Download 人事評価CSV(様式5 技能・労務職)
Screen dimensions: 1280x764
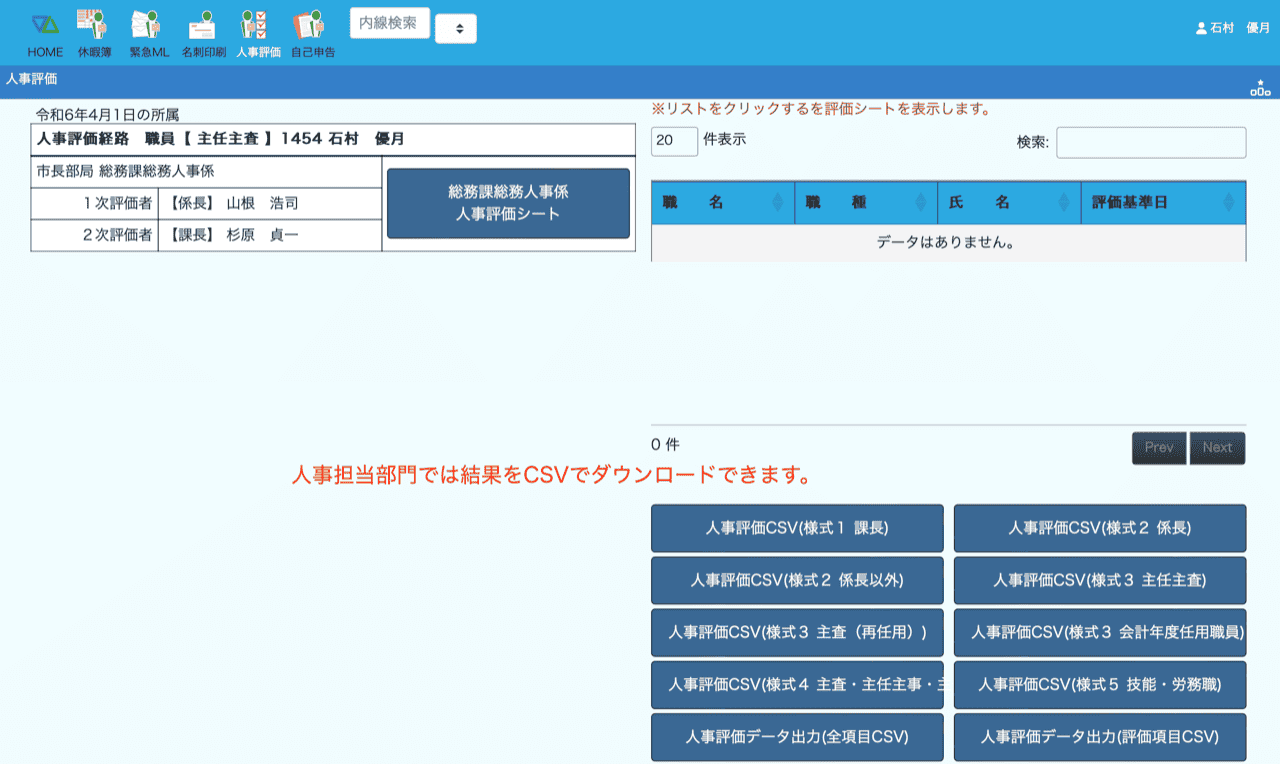[1099, 685]
